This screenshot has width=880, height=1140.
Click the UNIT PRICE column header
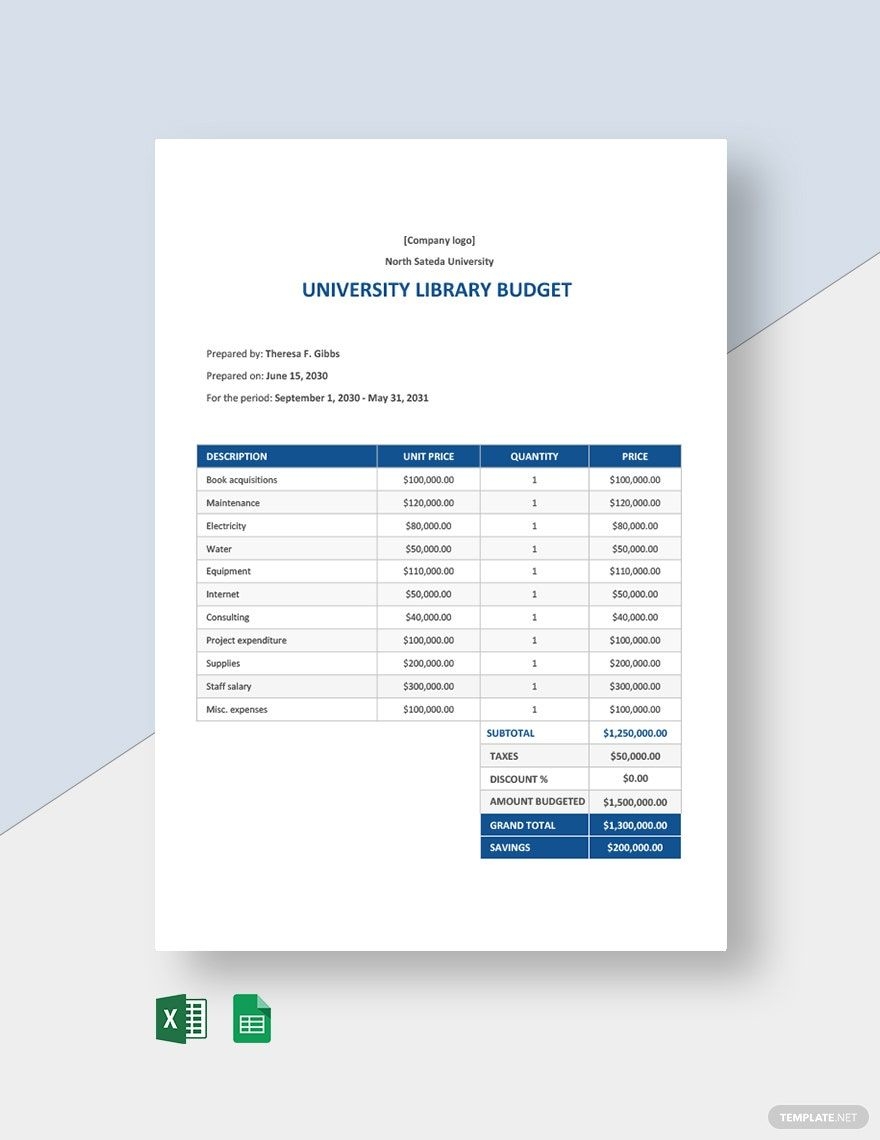(428, 456)
